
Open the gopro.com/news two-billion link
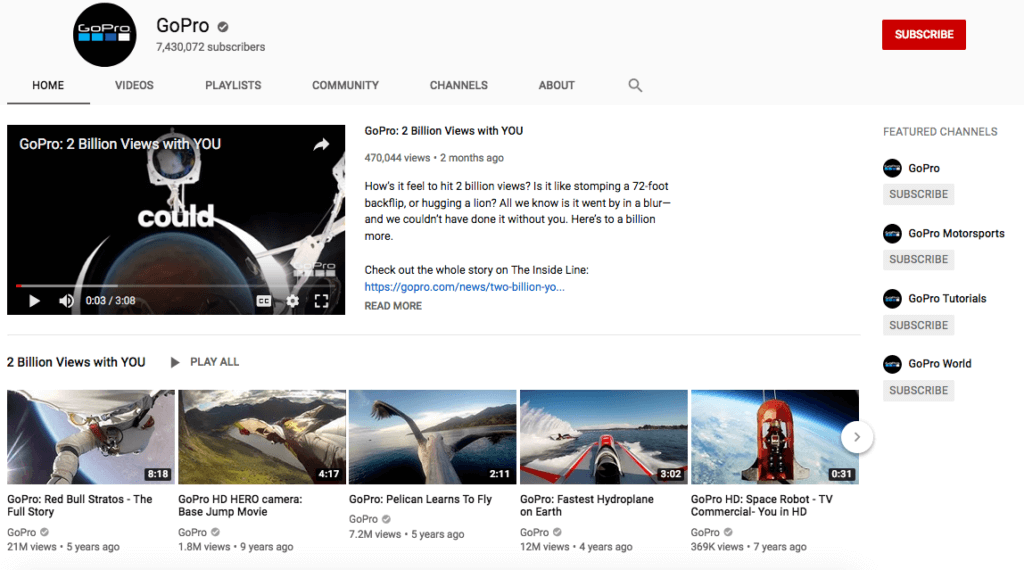tap(464, 287)
